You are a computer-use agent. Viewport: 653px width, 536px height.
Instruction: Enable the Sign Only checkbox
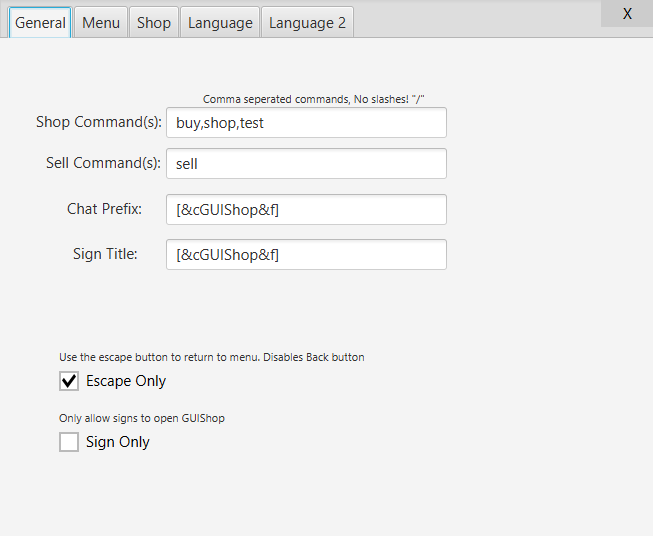click(69, 442)
